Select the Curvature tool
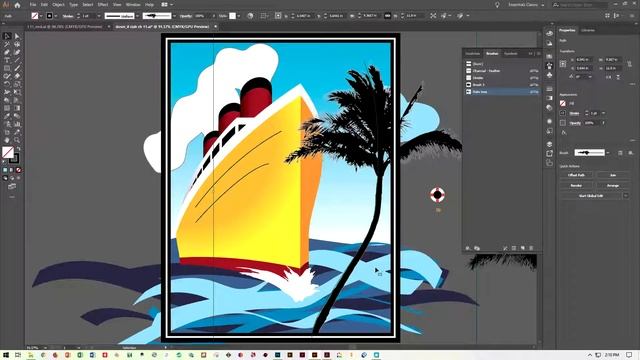The image size is (640, 360). (x=17, y=52)
